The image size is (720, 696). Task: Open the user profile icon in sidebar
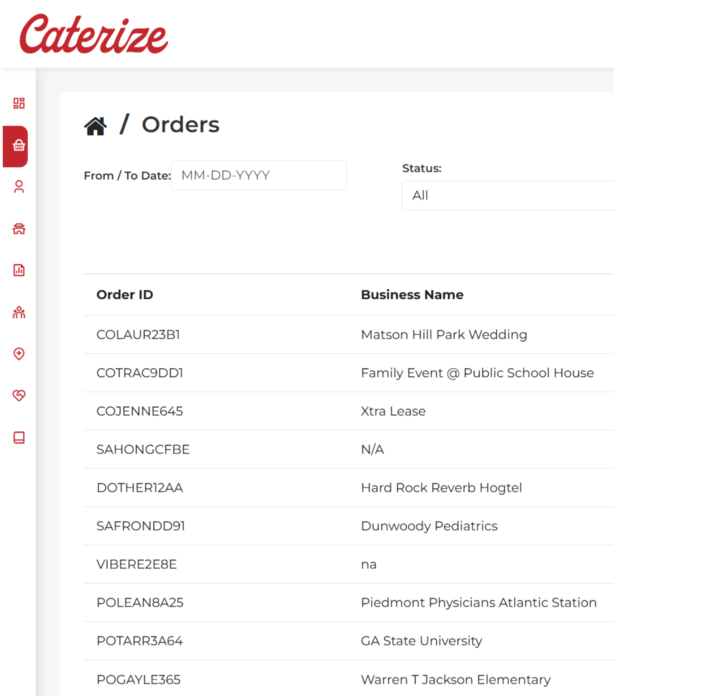[x=18, y=187]
